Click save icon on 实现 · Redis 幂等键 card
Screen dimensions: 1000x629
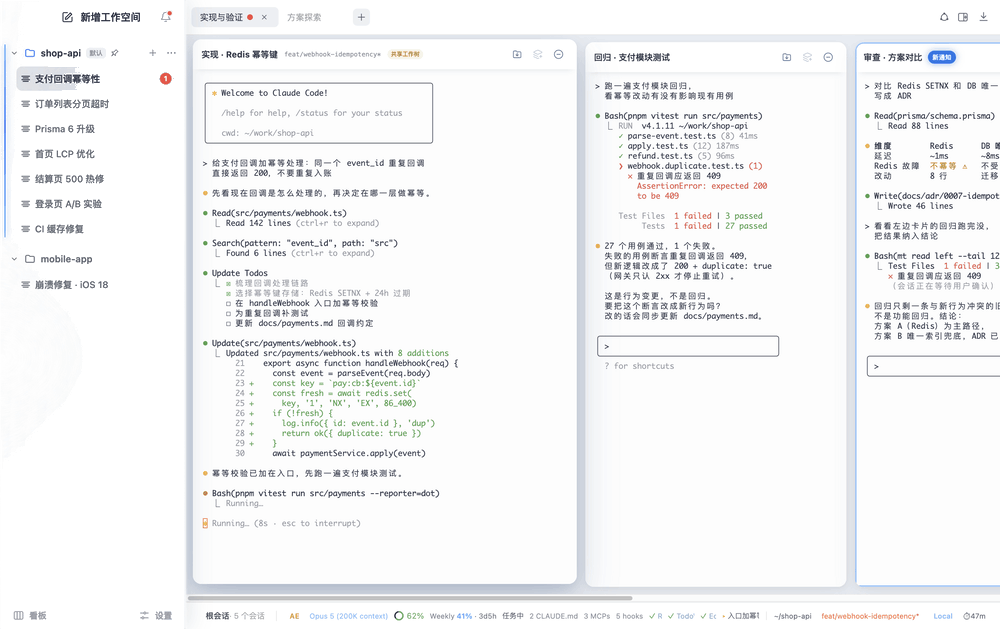tap(517, 54)
